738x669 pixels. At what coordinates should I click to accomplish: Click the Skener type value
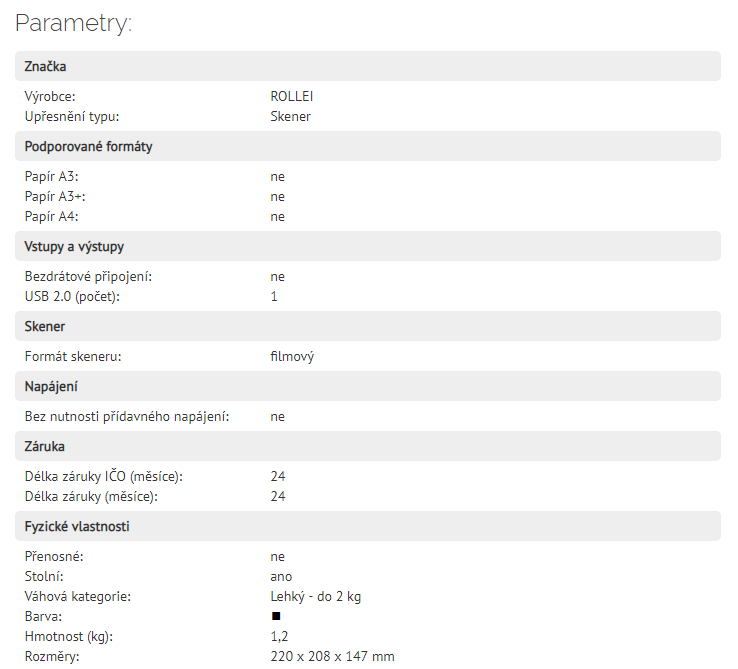point(290,116)
